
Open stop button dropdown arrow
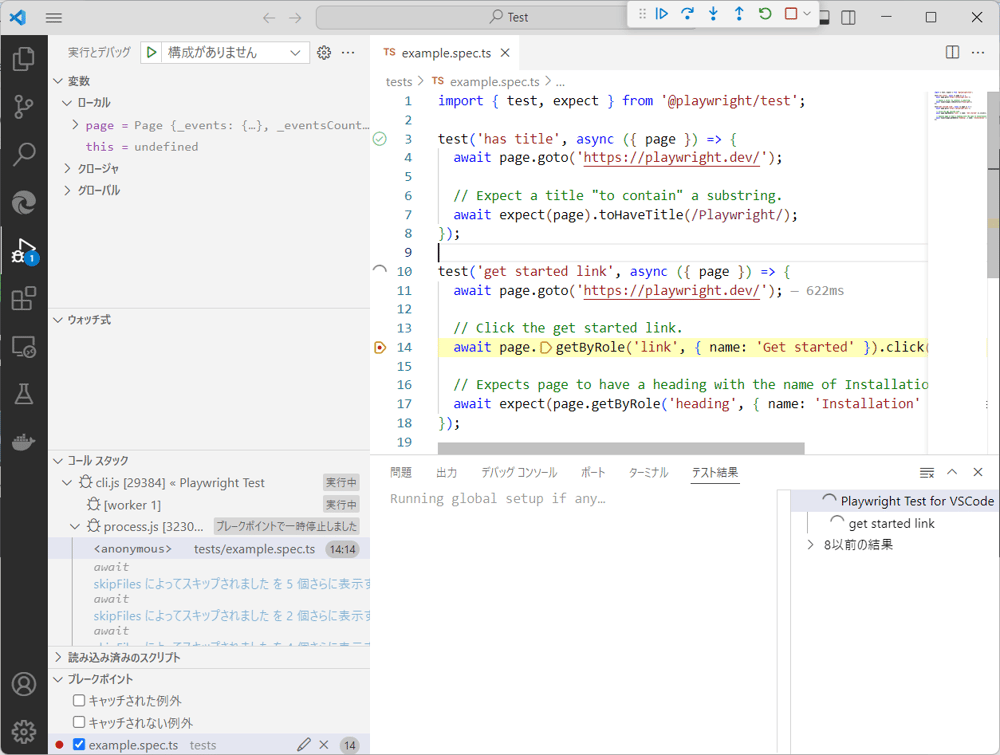click(807, 14)
